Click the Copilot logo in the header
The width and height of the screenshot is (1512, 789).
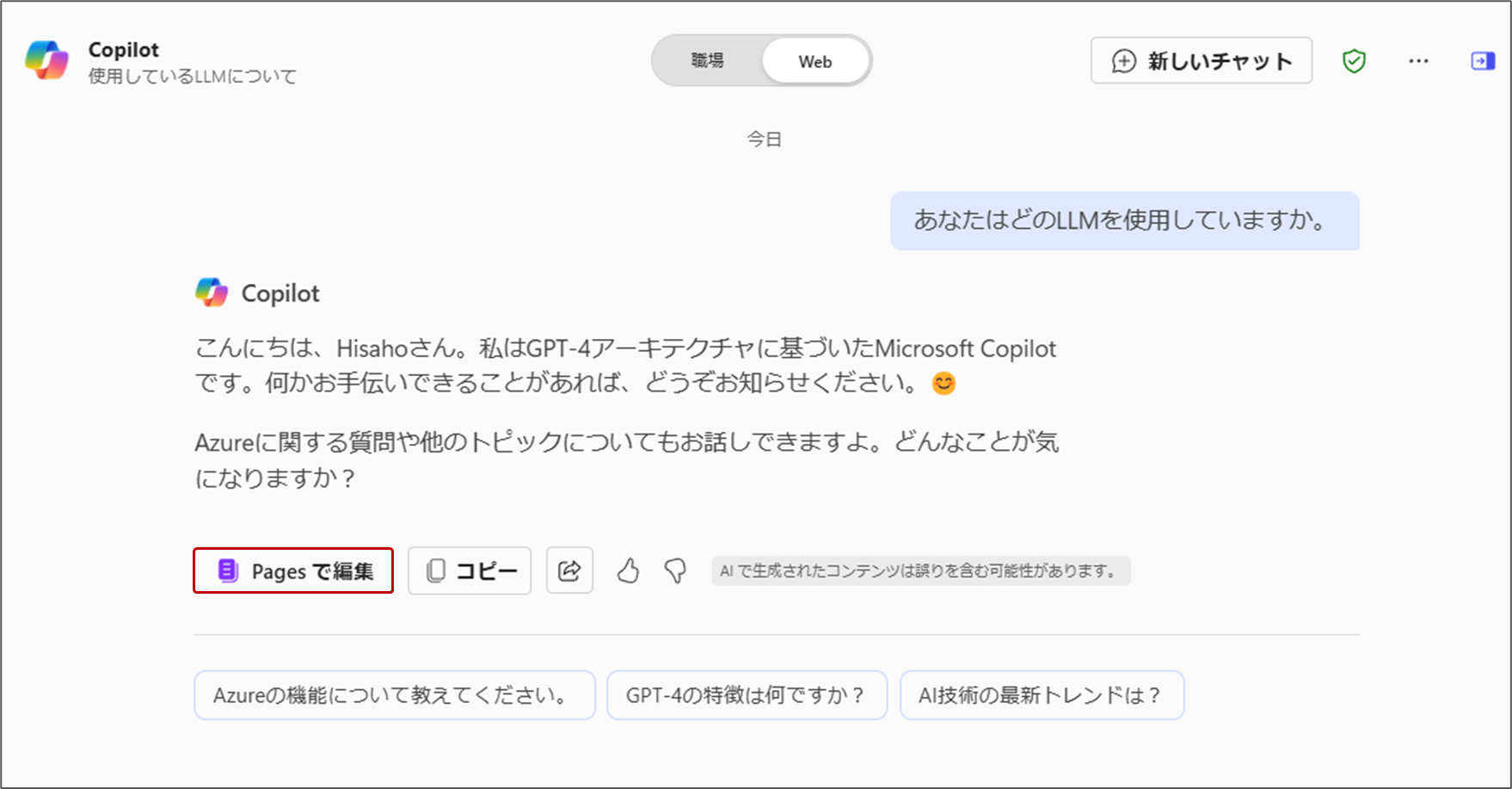coord(47,60)
